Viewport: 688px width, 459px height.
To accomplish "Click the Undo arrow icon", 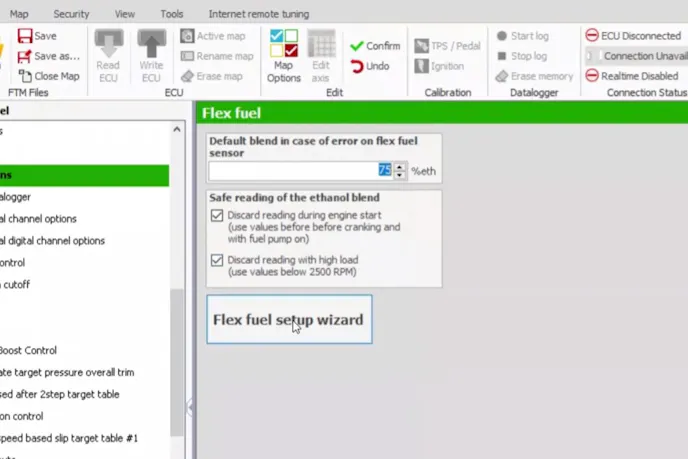I will [x=357, y=66].
